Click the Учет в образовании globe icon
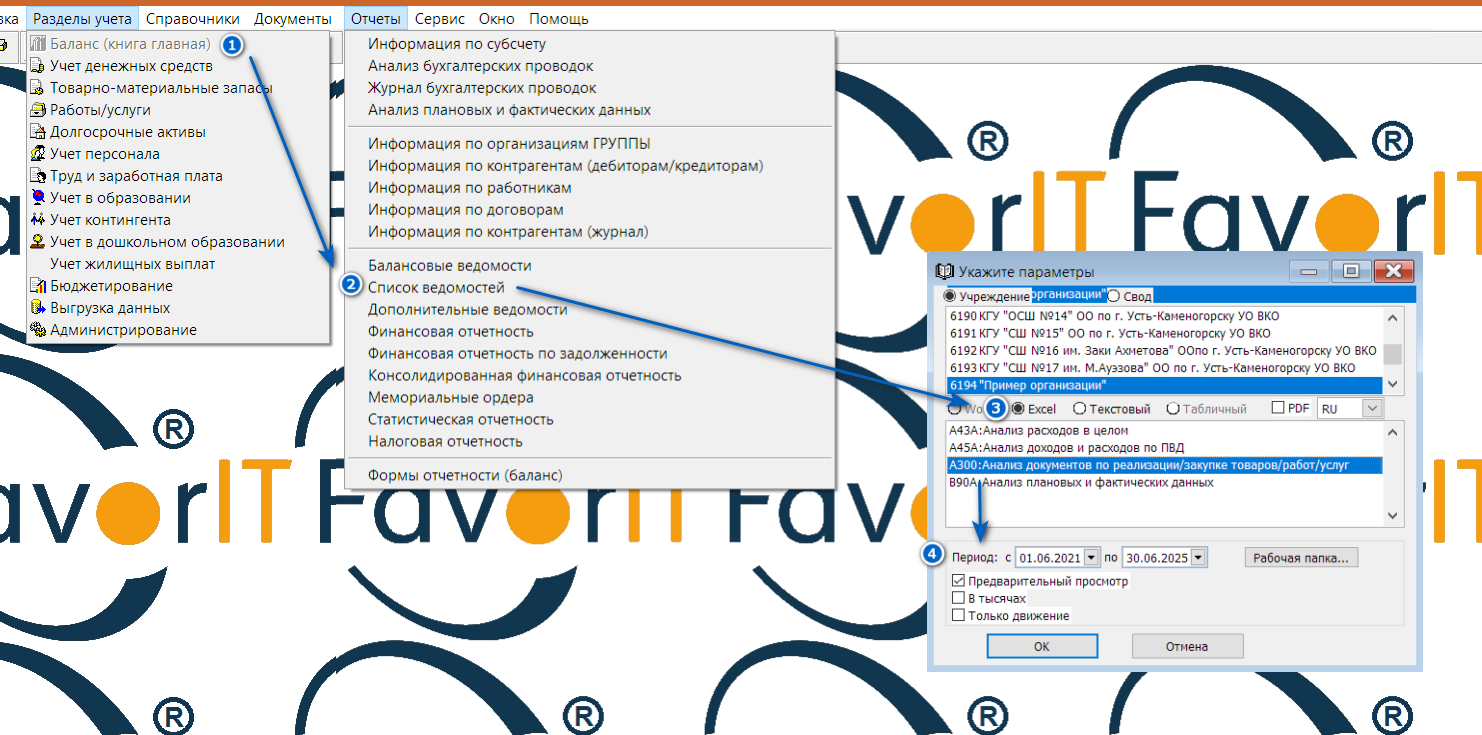Screen dimensions: 1482x735 tap(39, 198)
